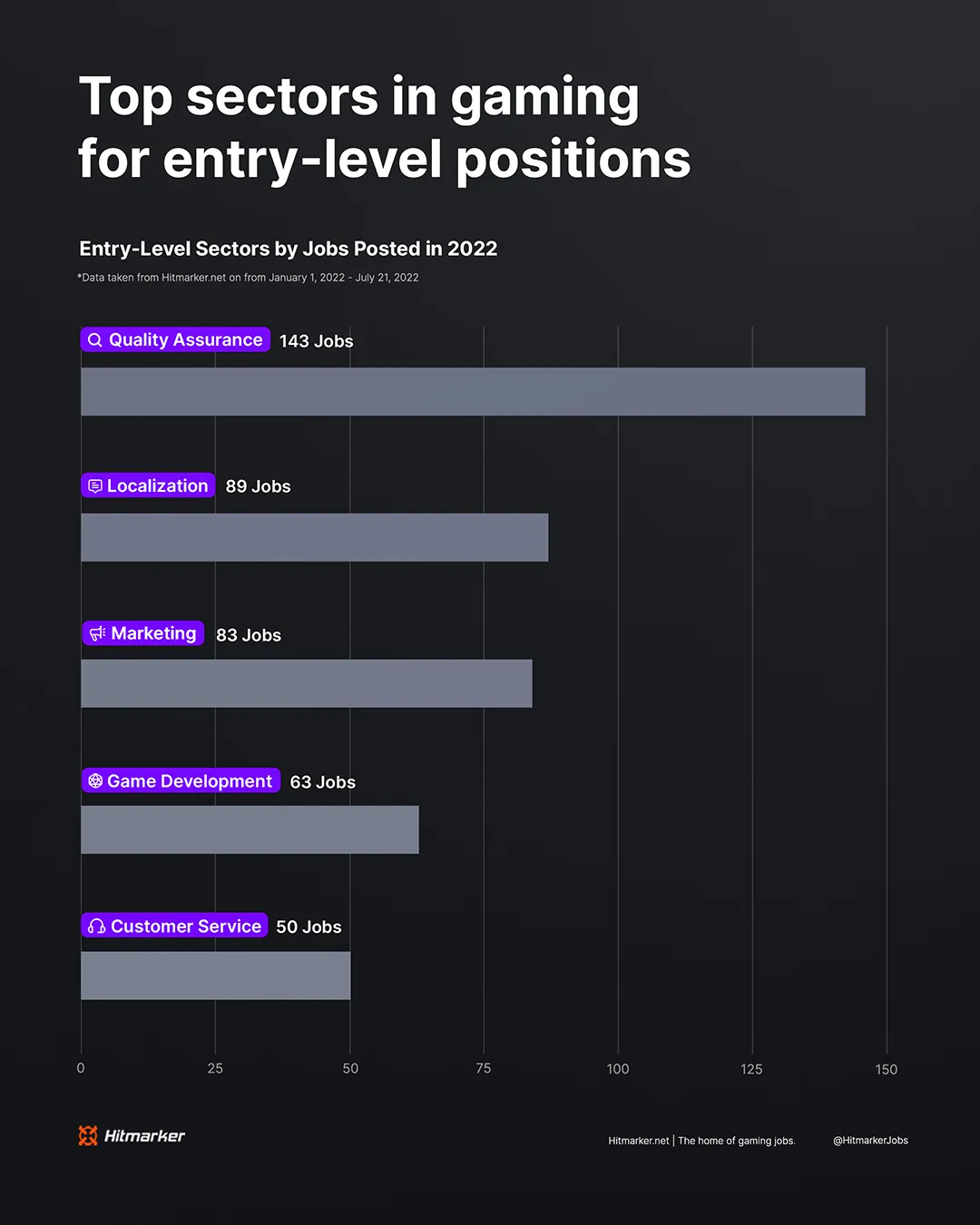
Task: Click the Hitmarker wordmark text
Action: pyautogui.click(x=144, y=1136)
